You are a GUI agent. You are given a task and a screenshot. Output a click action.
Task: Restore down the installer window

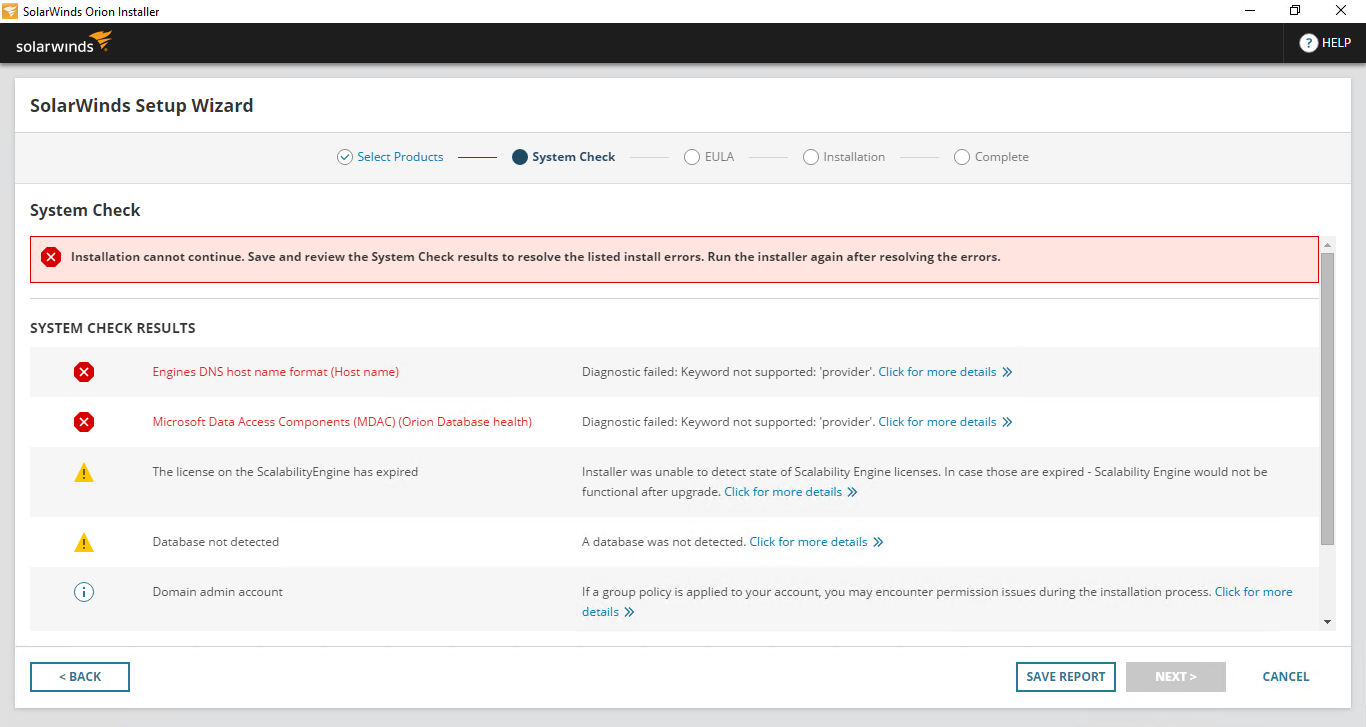[x=1295, y=11]
